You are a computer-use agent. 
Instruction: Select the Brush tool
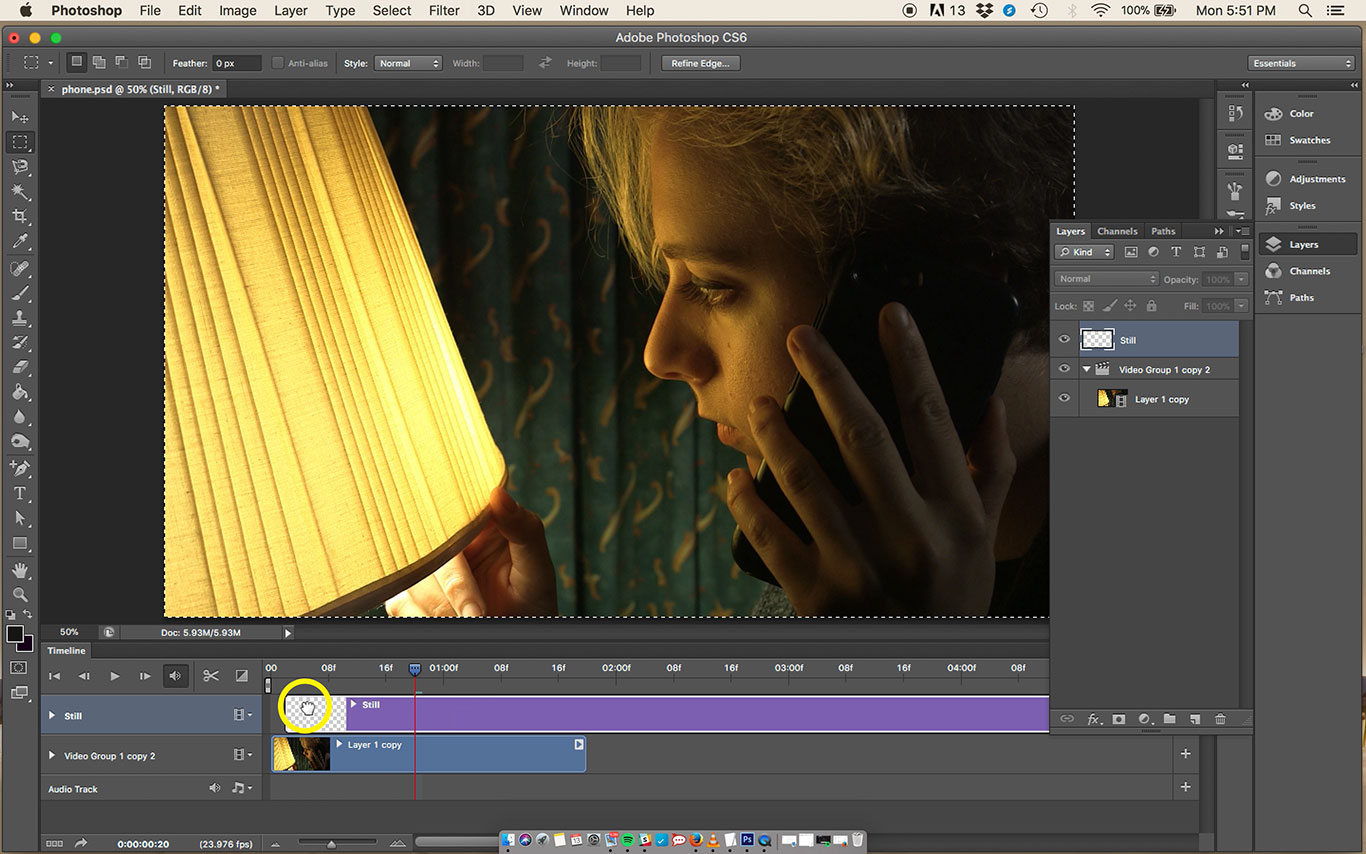pos(20,294)
